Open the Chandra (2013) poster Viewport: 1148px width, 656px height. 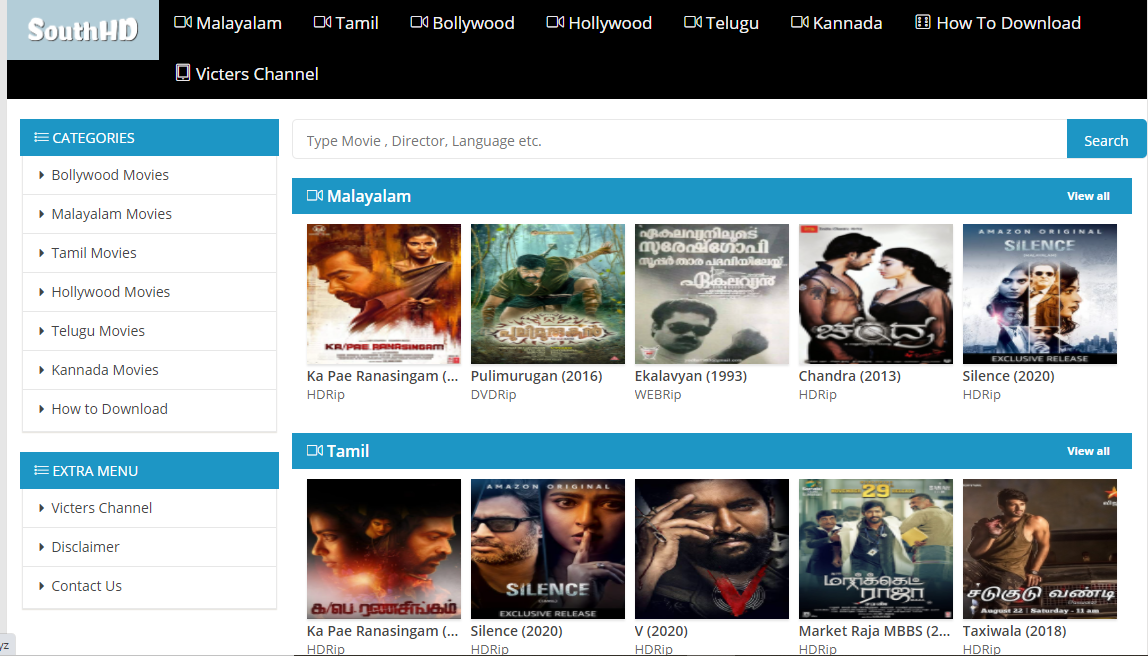pyautogui.click(x=876, y=294)
